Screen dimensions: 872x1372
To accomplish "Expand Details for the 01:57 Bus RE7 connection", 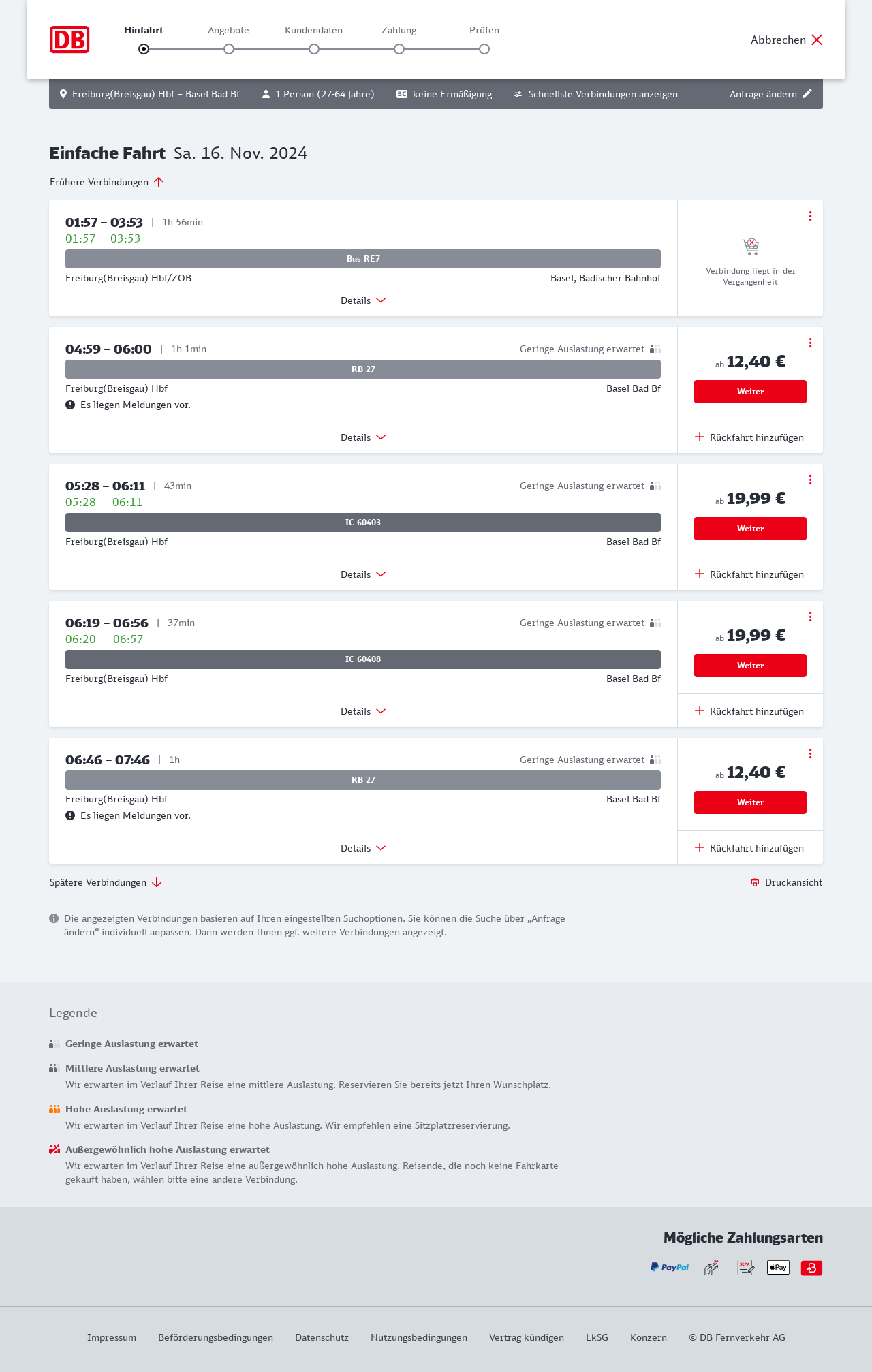I will tap(363, 300).
